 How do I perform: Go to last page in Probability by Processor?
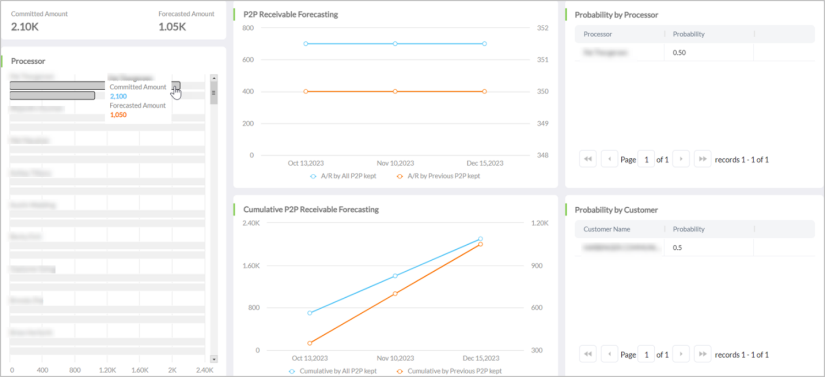pyautogui.click(x=702, y=159)
